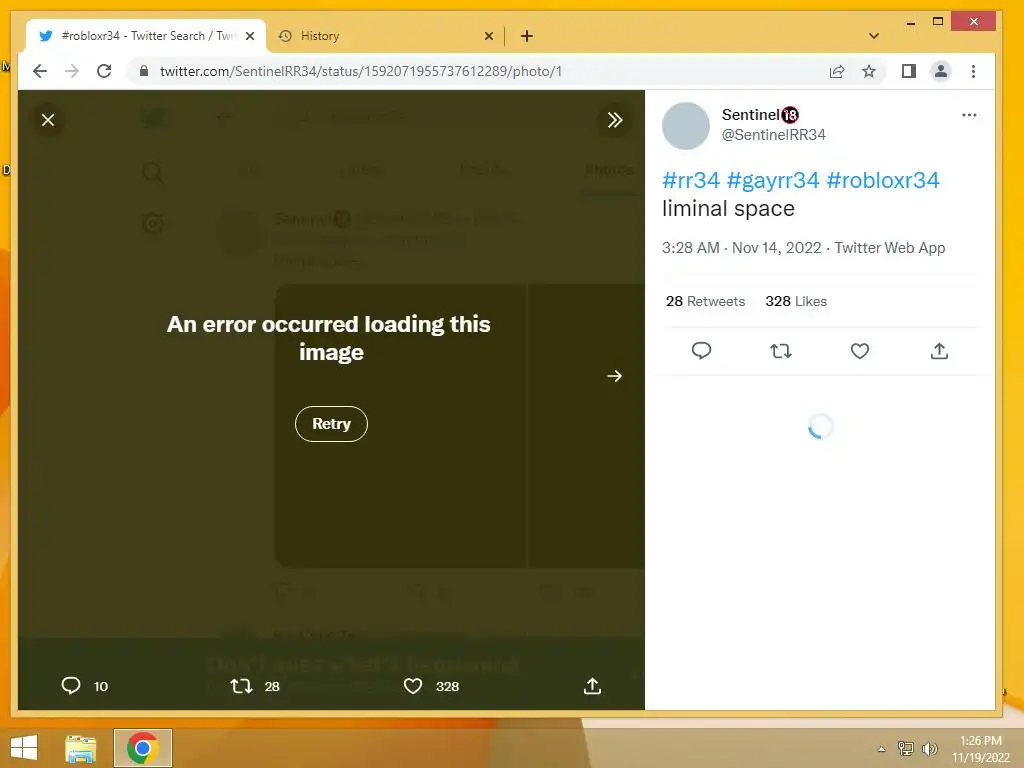The image size is (1024, 768).
Task: Open a new browser tab with plus
Action: coord(527,36)
